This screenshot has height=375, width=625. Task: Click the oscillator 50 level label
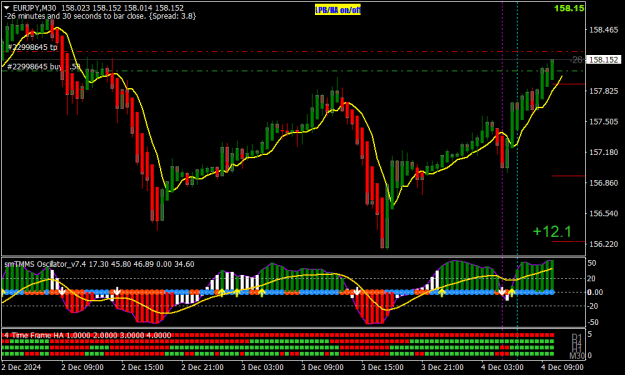592,263
